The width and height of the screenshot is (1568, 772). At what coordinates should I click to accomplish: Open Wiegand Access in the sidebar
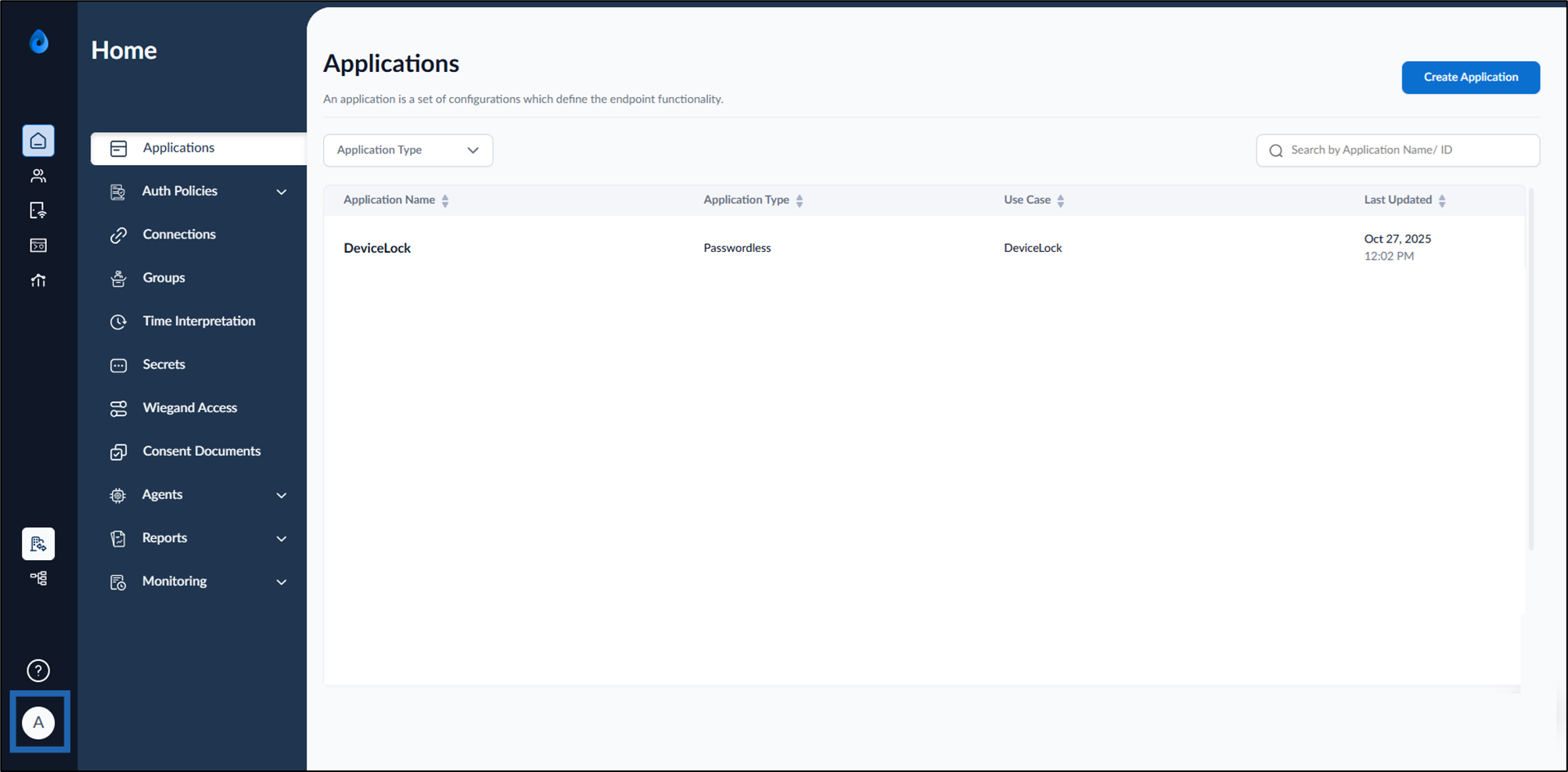click(189, 408)
